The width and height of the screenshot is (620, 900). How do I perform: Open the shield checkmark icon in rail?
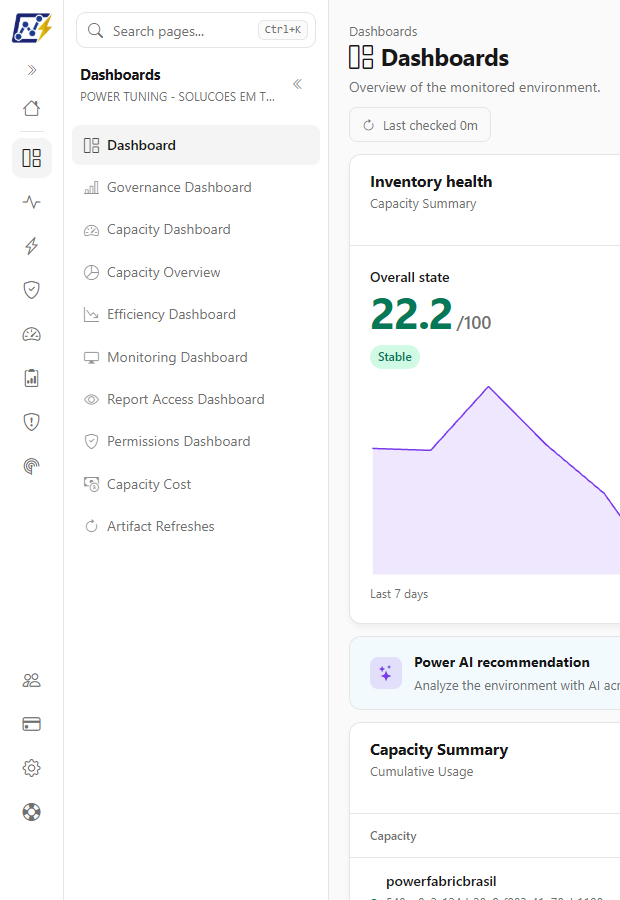(32, 290)
